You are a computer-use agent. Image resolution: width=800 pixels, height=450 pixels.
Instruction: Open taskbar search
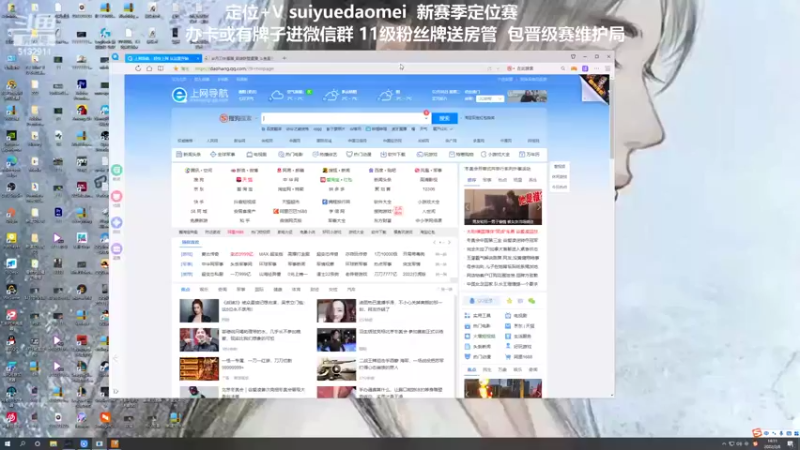click(x=22, y=444)
